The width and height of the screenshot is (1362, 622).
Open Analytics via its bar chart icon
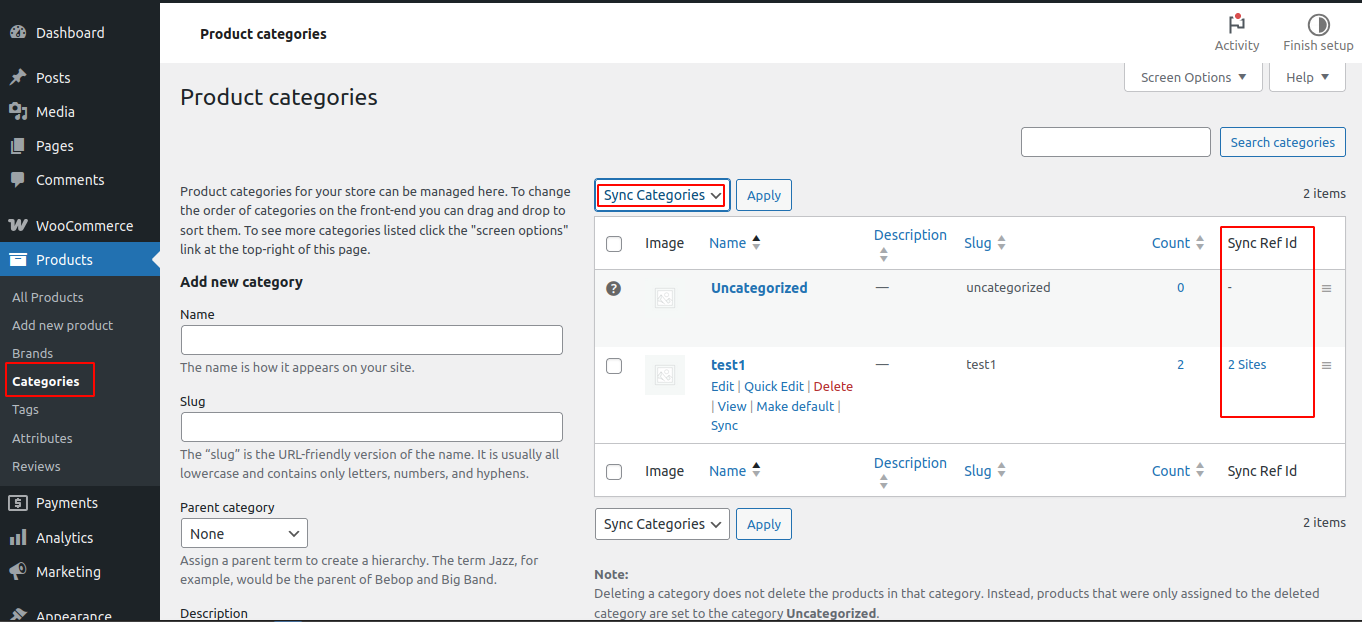pyautogui.click(x=18, y=538)
